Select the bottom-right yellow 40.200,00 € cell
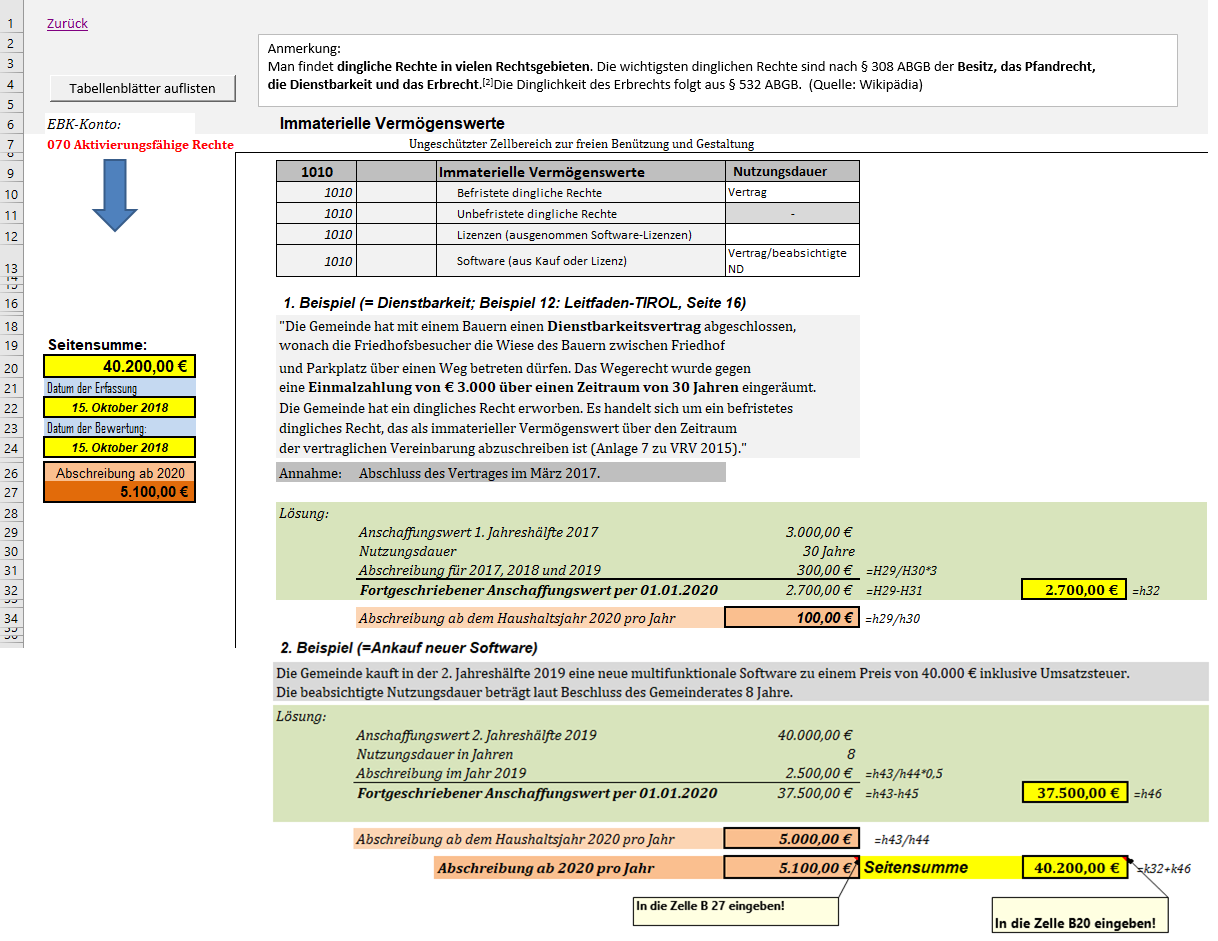 coord(1075,868)
